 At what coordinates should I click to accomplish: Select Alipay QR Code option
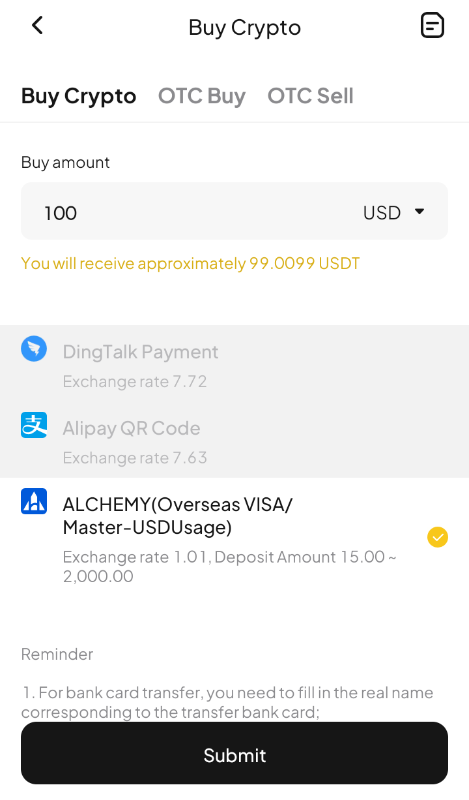tap(234, 441)
